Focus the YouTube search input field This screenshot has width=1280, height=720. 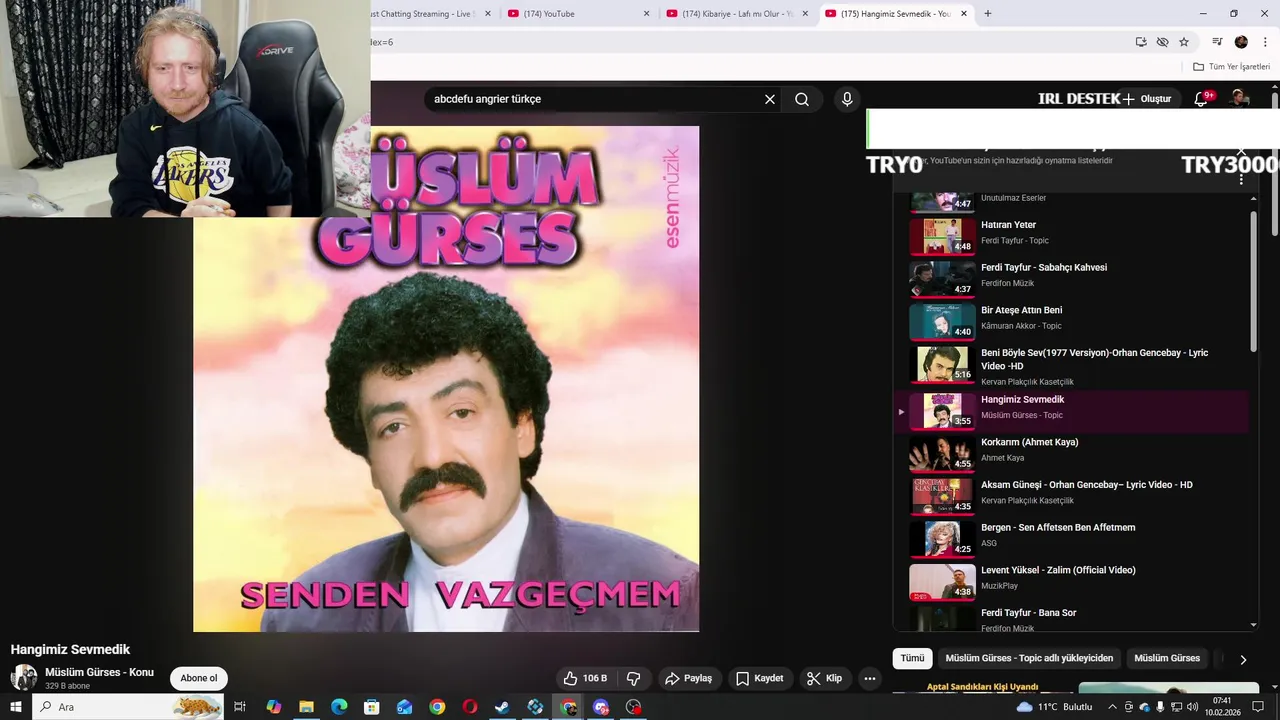(x=595, y=99)
